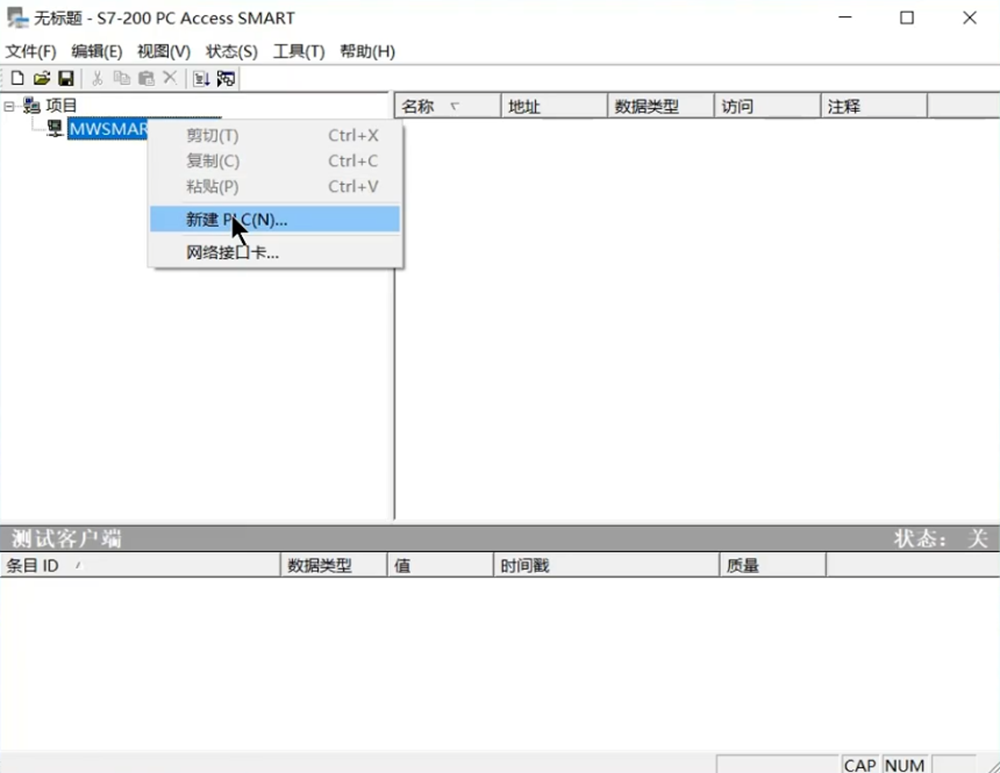Viewport: 1000px width, 773px height.
Task: Select the 项目 root tree item
Action: 61,105
